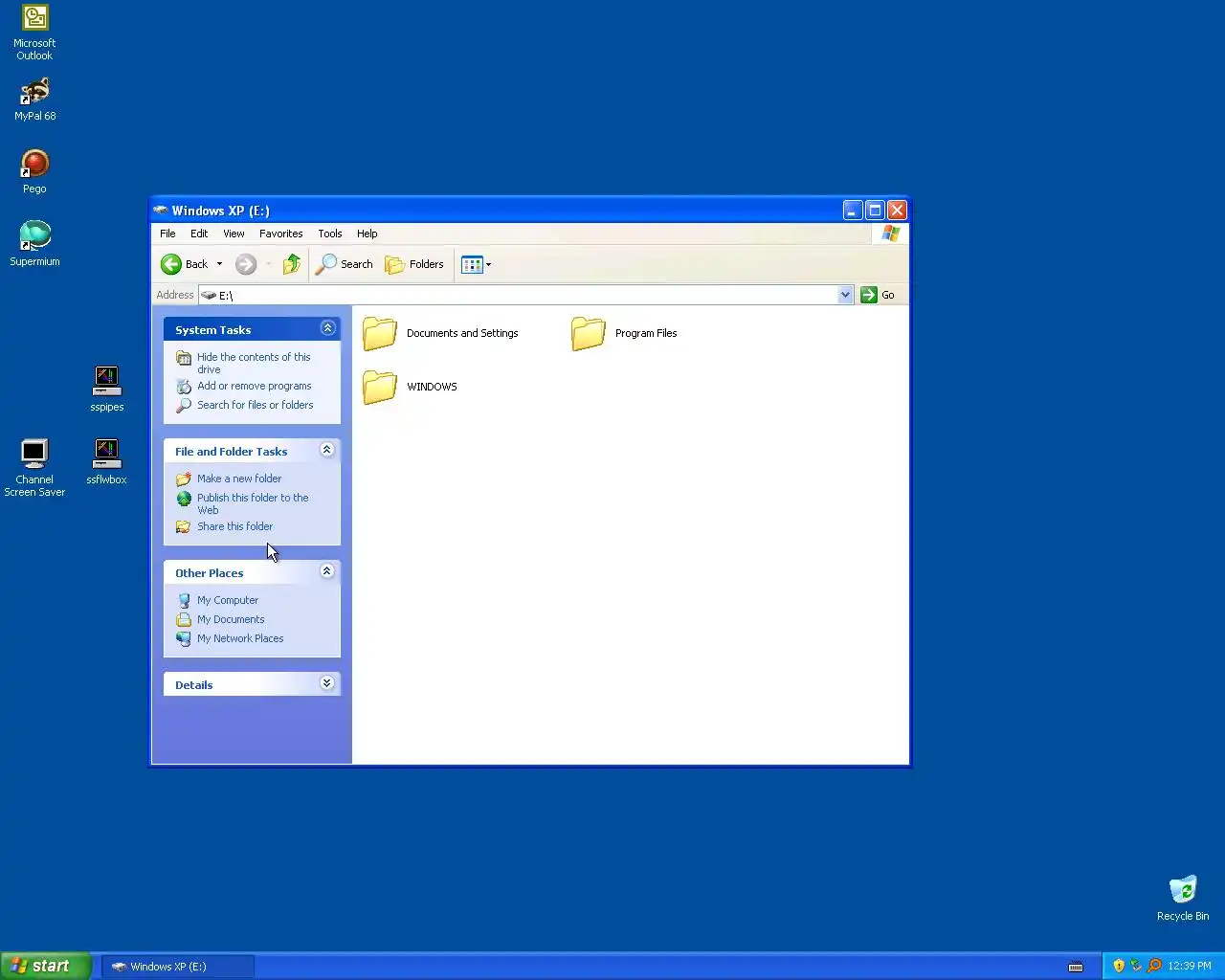The height and width of the screenshot is (980, 1225).
Task: Open Forward button history dropdown arrow
Action: 268,264
